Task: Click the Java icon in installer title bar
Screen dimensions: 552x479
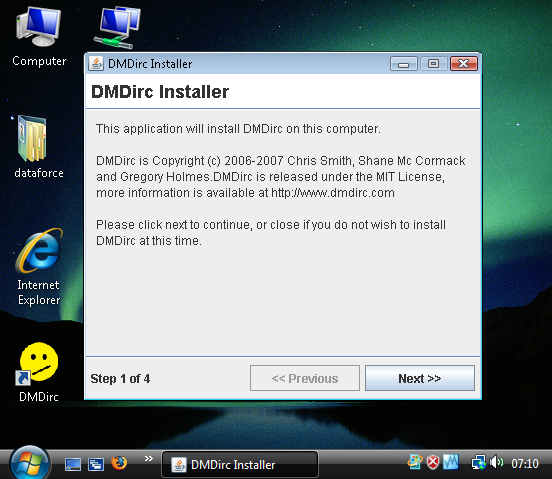Action: tap(96, 64)
